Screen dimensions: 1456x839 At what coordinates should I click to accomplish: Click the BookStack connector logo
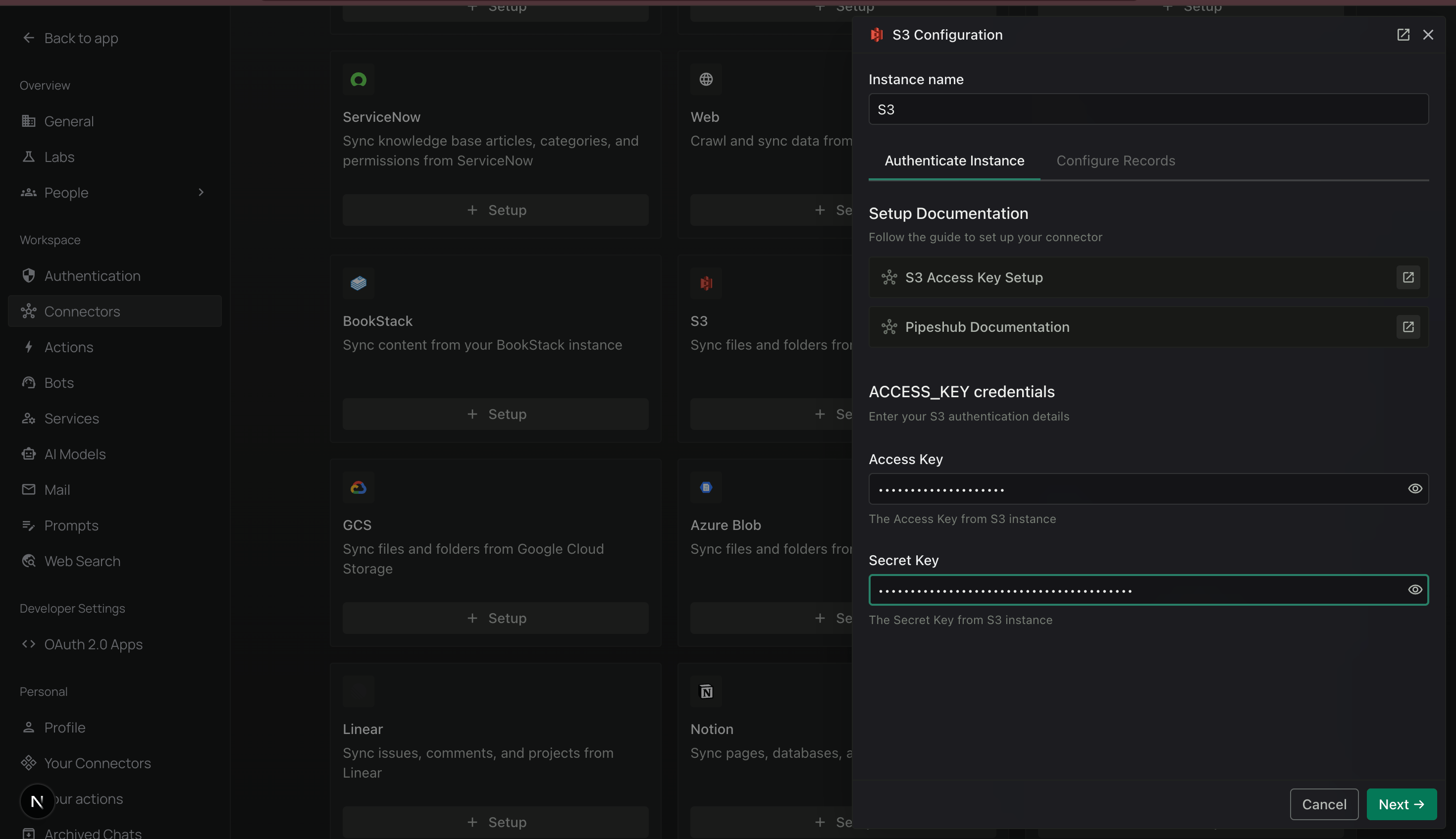click(x=359, y=283)
